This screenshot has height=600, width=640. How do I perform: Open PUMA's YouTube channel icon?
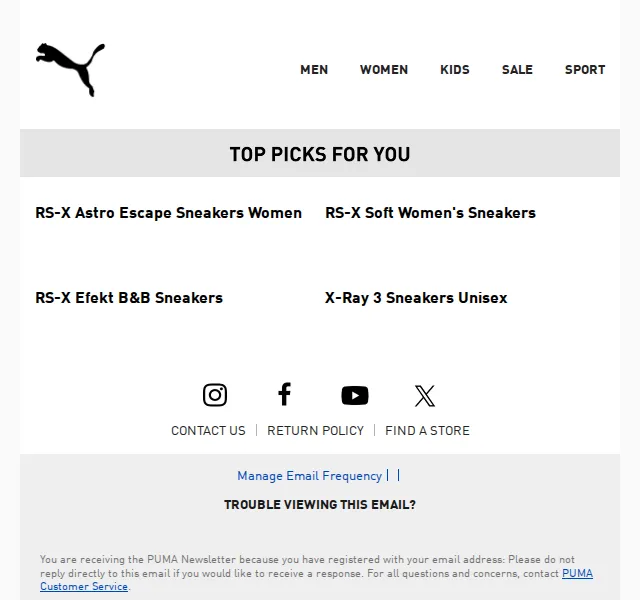[x=355, y=395]
